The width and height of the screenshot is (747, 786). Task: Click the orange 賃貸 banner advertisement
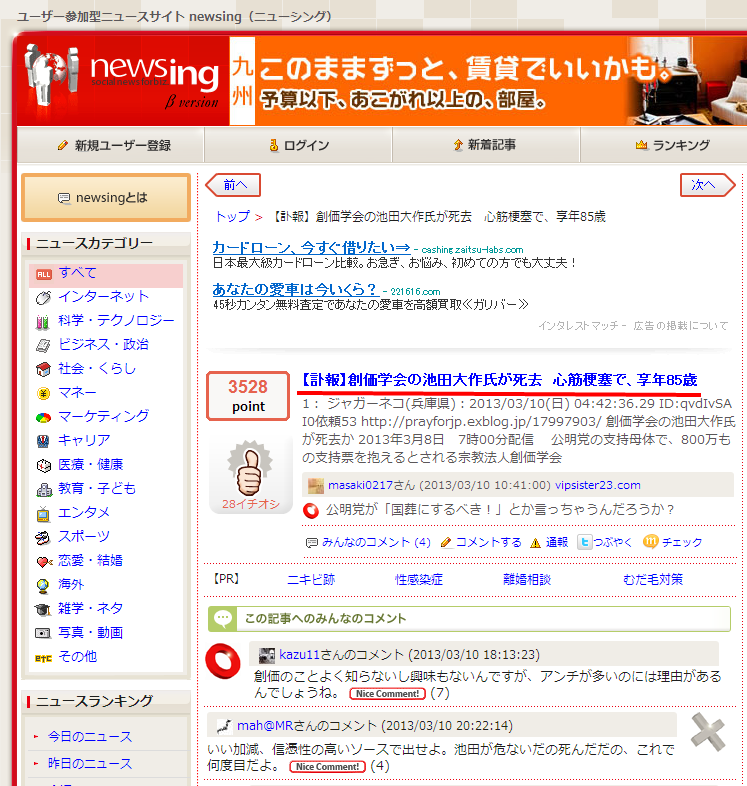[x=488, y=80]
